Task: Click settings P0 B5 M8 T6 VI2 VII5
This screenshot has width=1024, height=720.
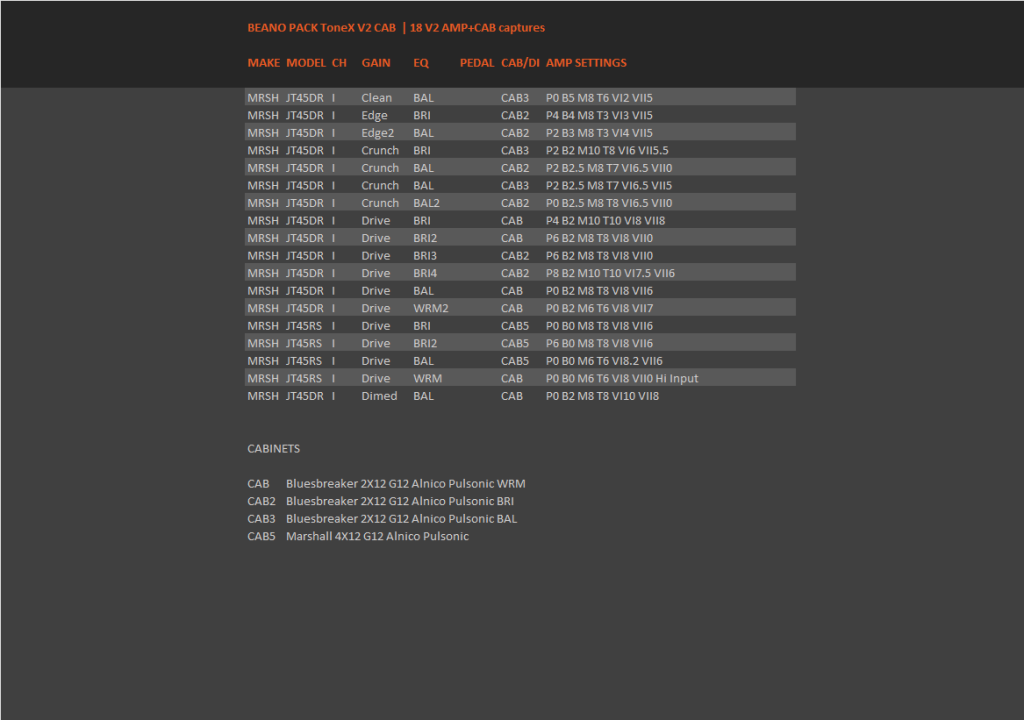Action: (599, 97)
